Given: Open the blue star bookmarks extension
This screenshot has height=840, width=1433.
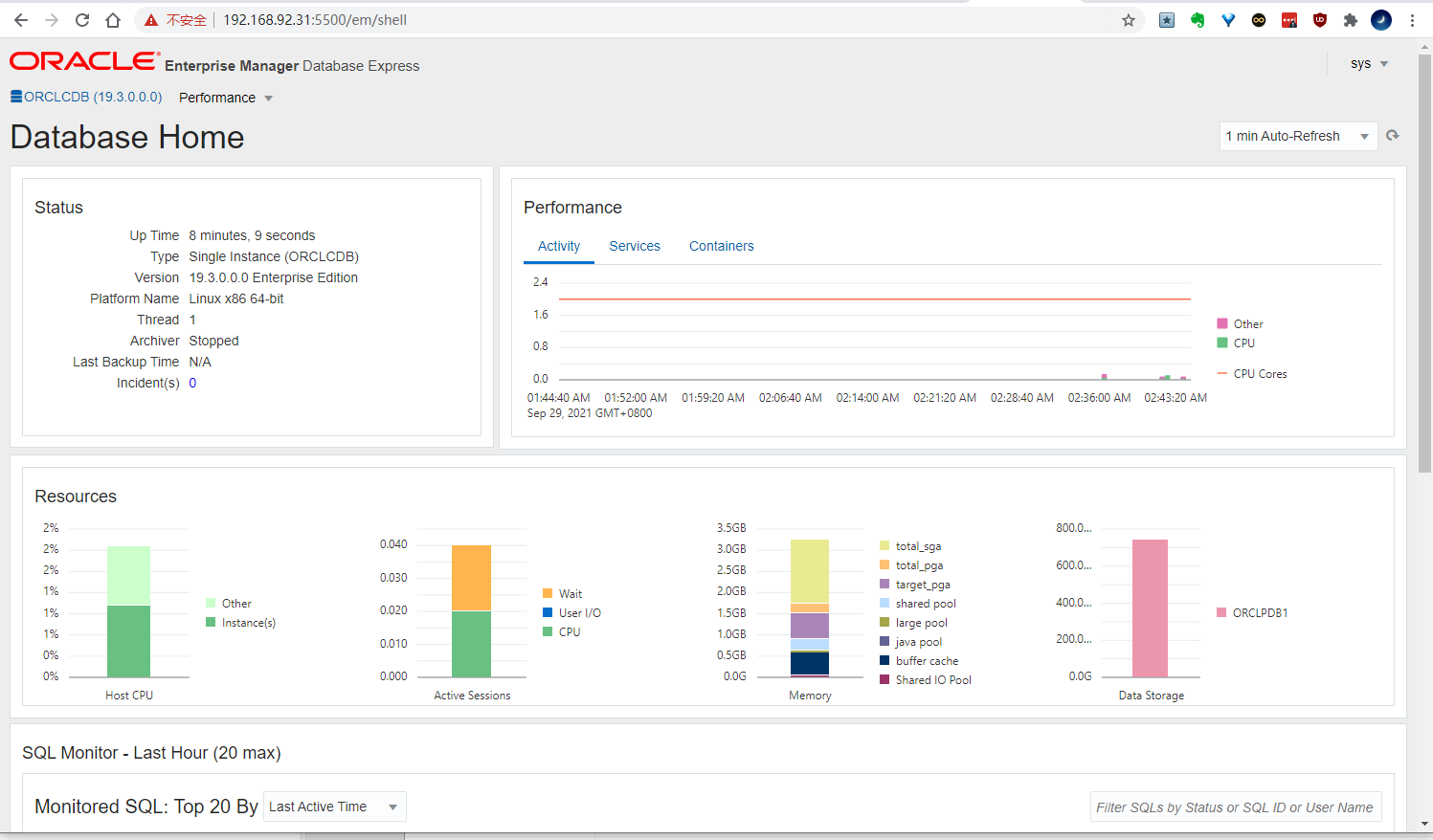Looking at the screenshot, I should pyautogui.click(x=1167, y=20).
